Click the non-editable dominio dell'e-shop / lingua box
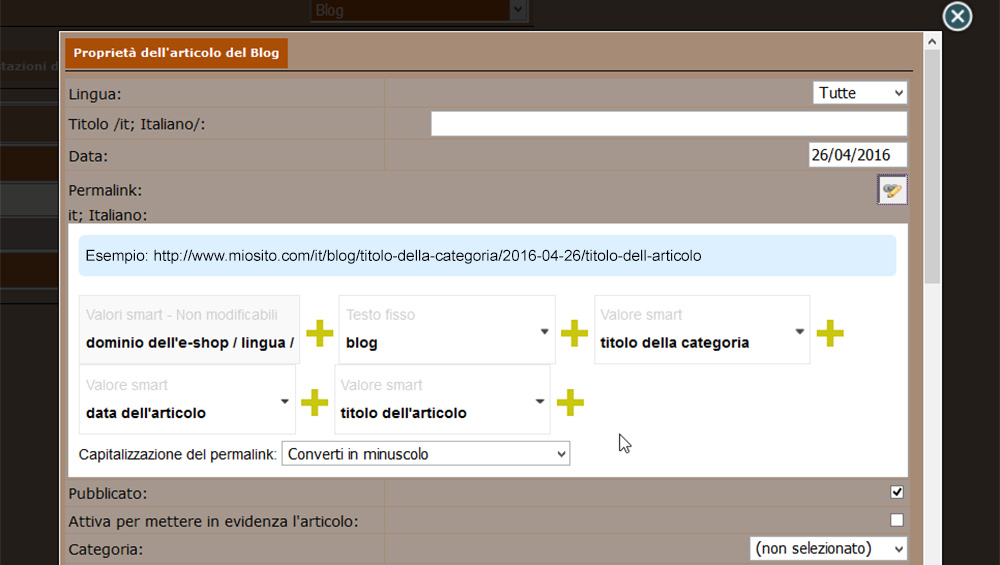This screenshot has height=565, width=1000. click(x=189, y=330)
